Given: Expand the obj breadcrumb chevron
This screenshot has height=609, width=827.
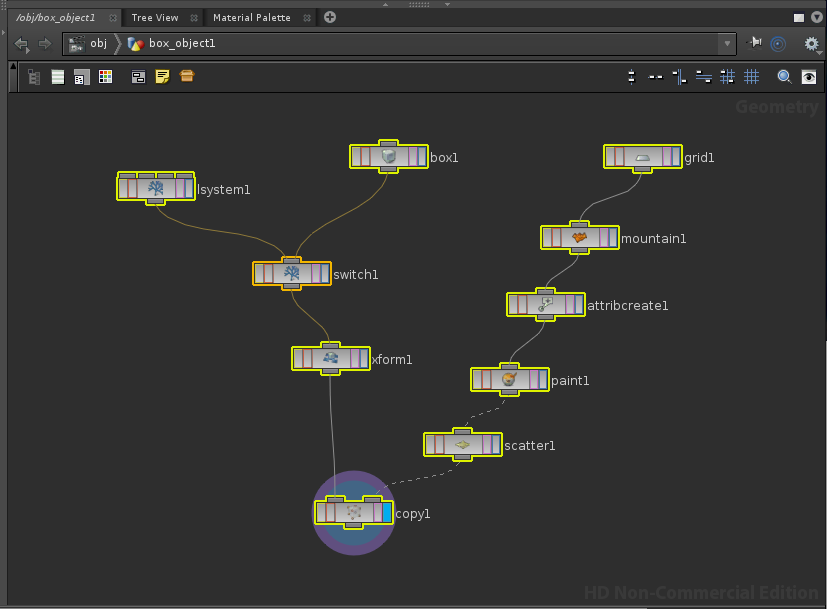Looking at the screenshot, I should pos(116,44).
